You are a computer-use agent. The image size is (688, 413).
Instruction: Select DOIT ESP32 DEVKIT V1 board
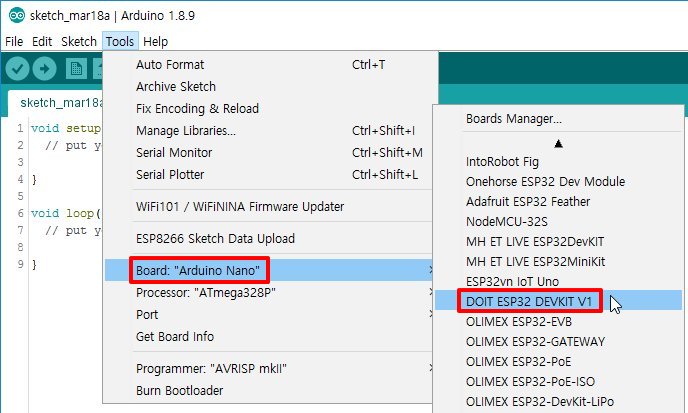click(558, 302)
